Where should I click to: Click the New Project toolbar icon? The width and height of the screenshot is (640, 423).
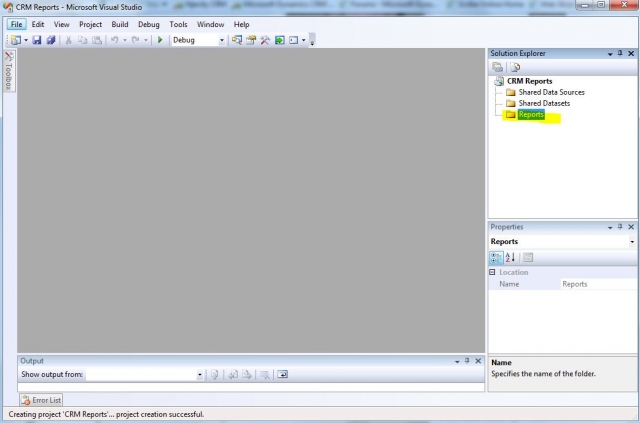(x=16, y=40)
